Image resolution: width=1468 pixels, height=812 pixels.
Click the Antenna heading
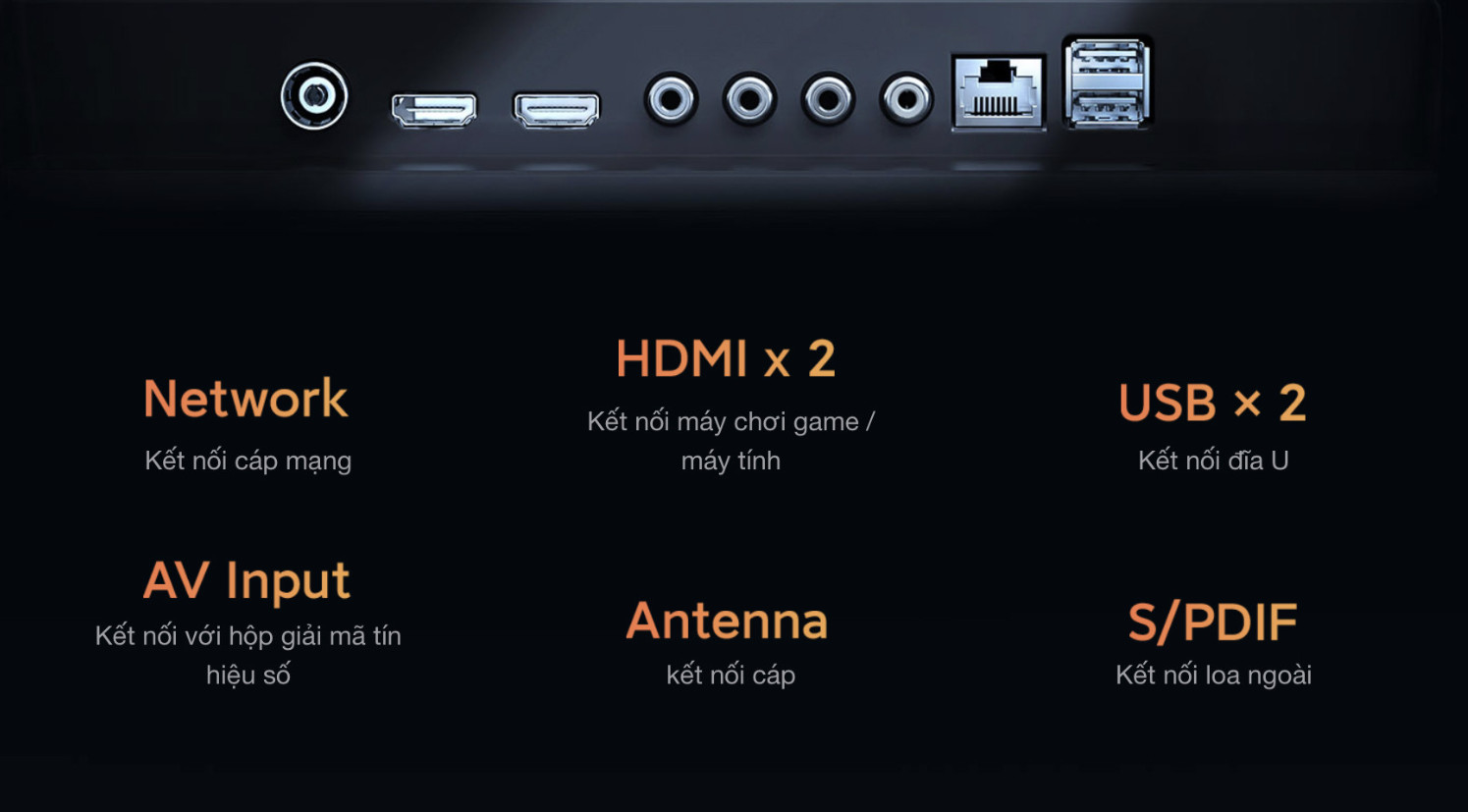tap(727, 621)
